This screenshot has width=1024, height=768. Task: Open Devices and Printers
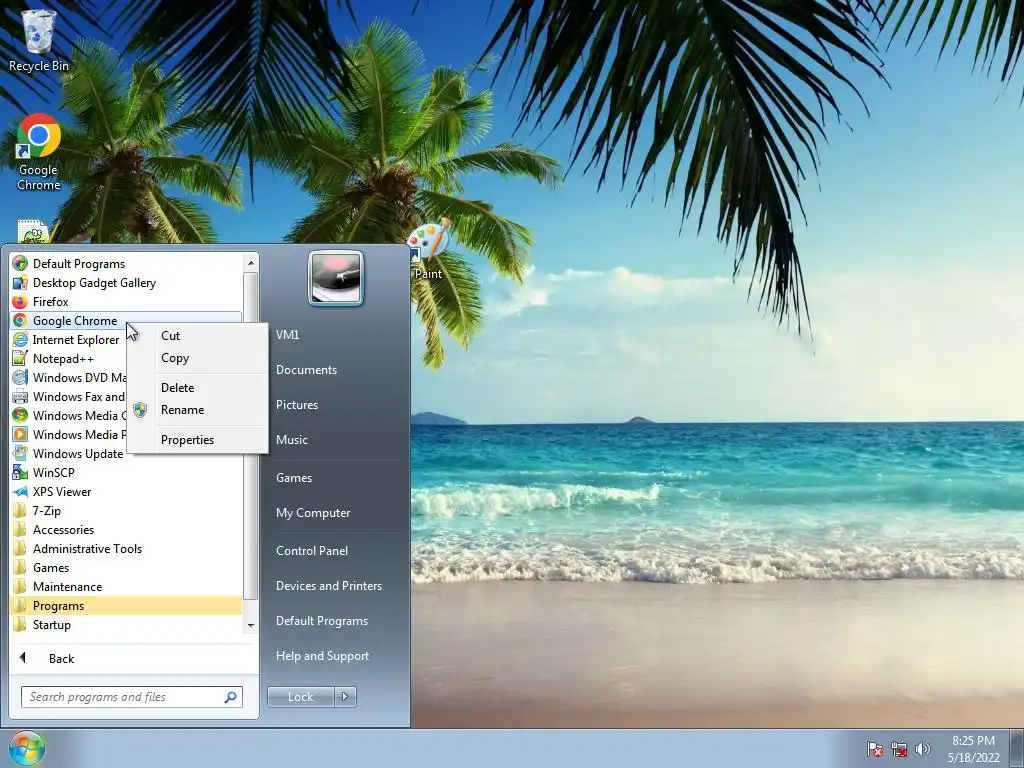coord(328,586)
